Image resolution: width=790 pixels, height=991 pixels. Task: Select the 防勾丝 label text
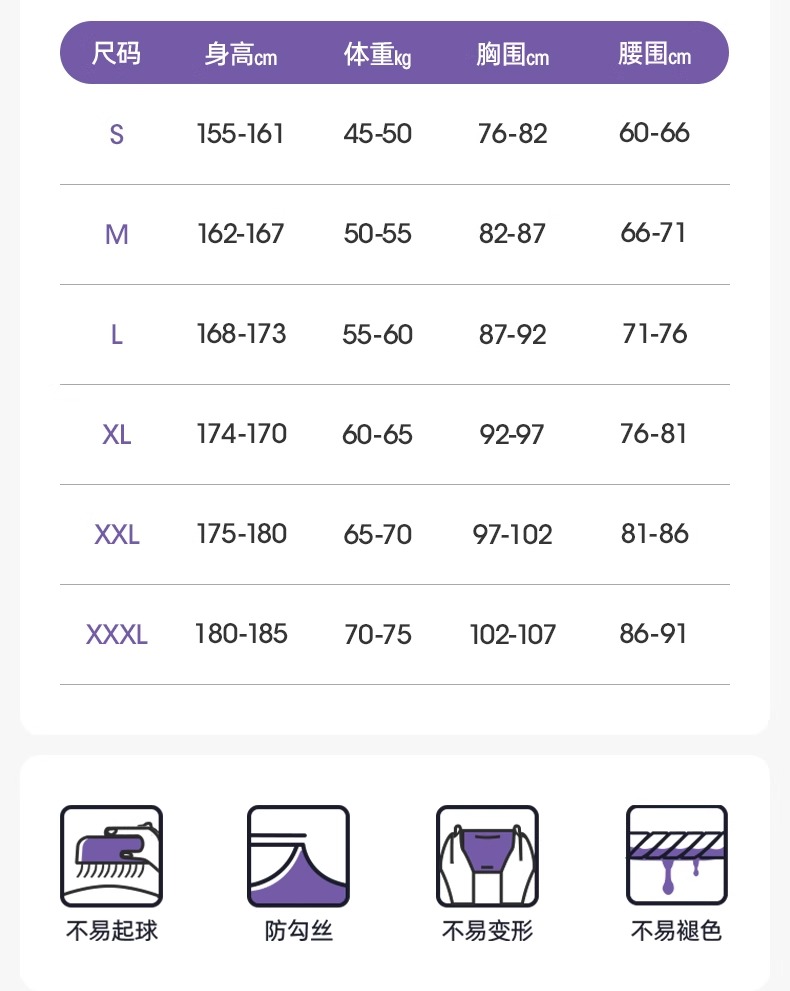pyautogui.click(x=298, y=931)
